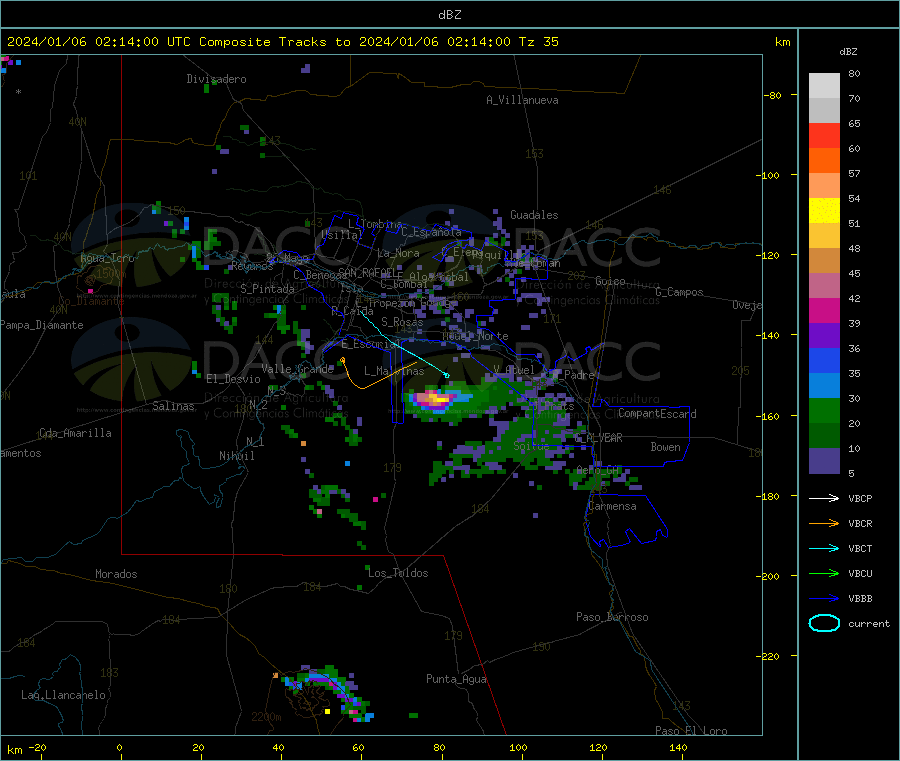Select the red 60 dBZ color swatch
This screenshot has height=761, width=900.
[x=824, y=135]
